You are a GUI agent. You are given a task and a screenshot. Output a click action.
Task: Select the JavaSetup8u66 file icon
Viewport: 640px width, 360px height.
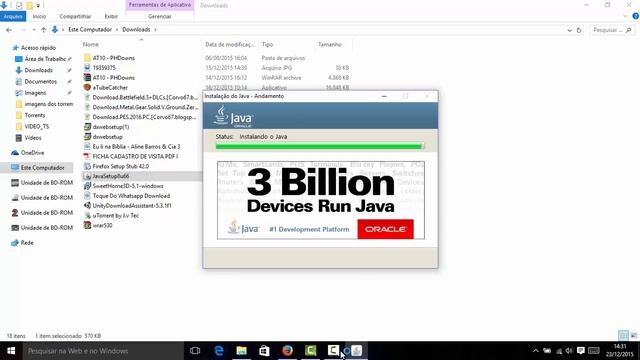coord(87,176)
